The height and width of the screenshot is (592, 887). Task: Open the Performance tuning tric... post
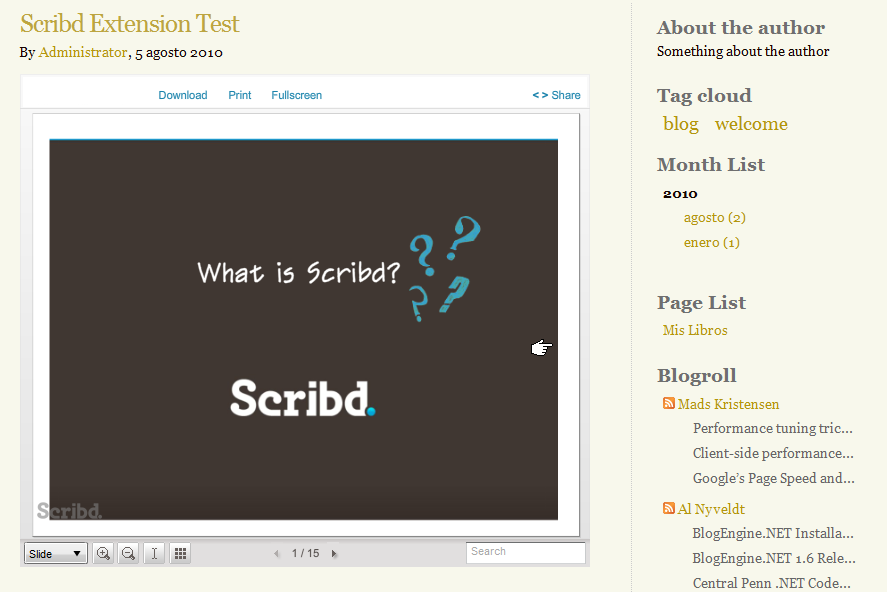(x=773, y=428)
